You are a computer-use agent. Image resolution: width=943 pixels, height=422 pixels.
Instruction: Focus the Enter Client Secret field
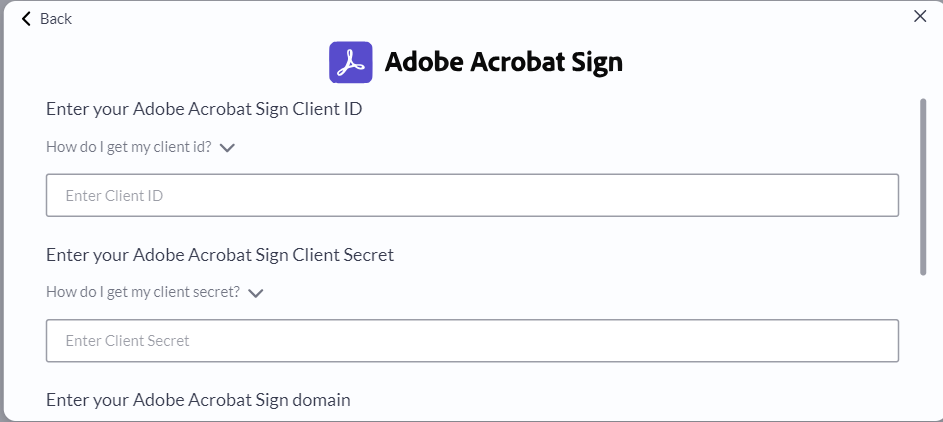pyautogui.click(x=472, y=340)
